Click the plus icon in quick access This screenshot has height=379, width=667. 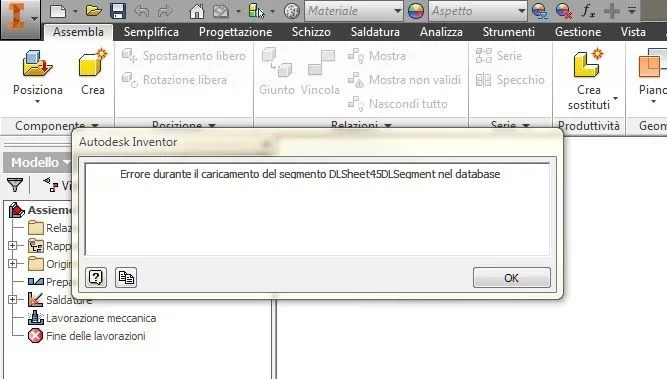(x=612, y=11)
